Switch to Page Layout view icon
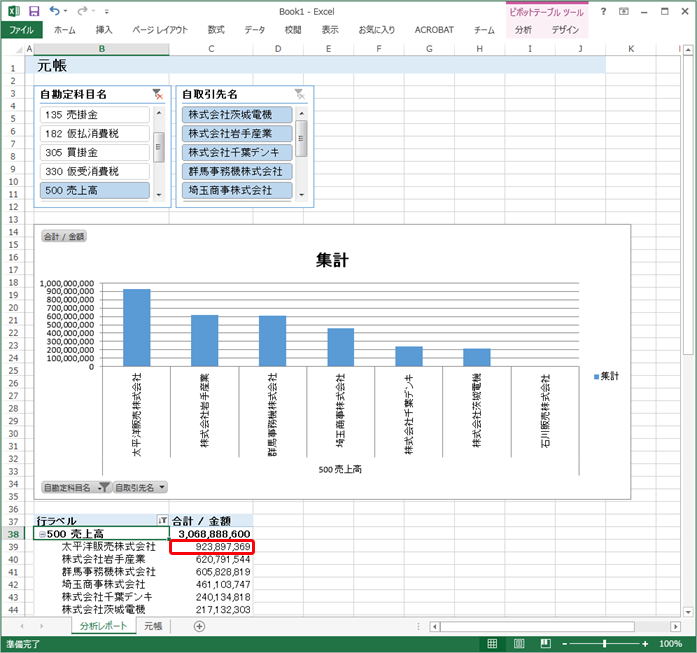The width and height of the screenshot is (697, 653). pyautogui.click(x=519, y=643)
